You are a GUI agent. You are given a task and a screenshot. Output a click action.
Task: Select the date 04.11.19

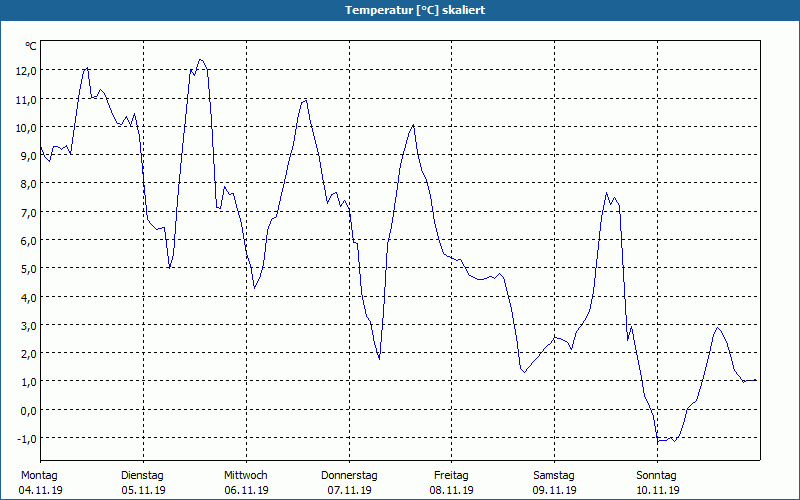click(x=41, y=490)
